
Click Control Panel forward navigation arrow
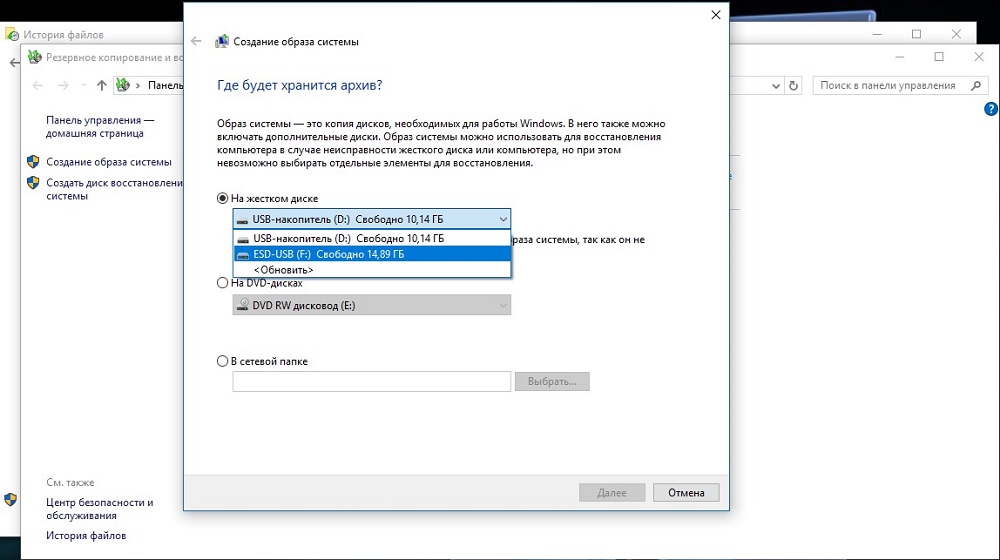[63, 85]
